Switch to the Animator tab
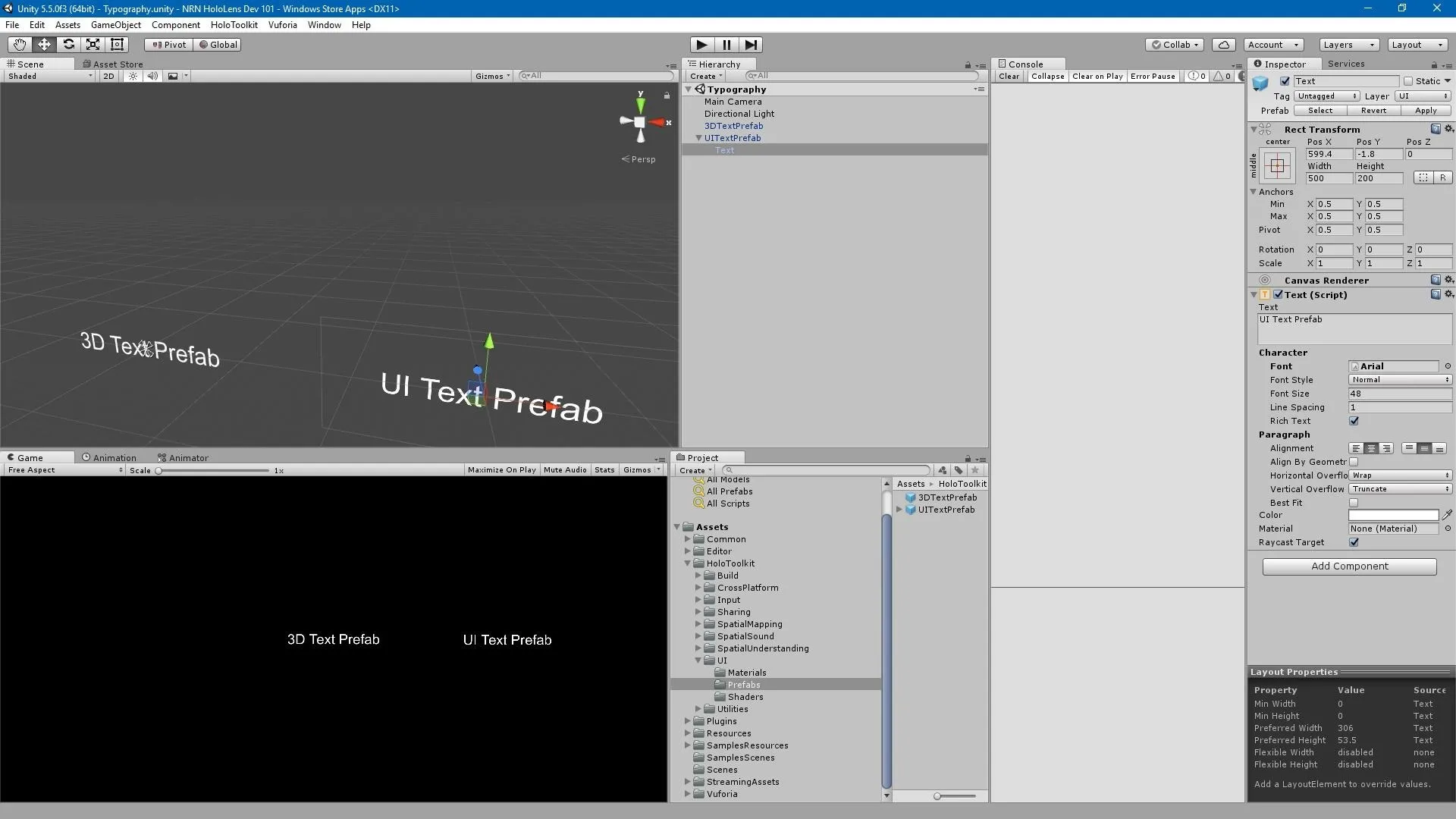 point(183,458)
